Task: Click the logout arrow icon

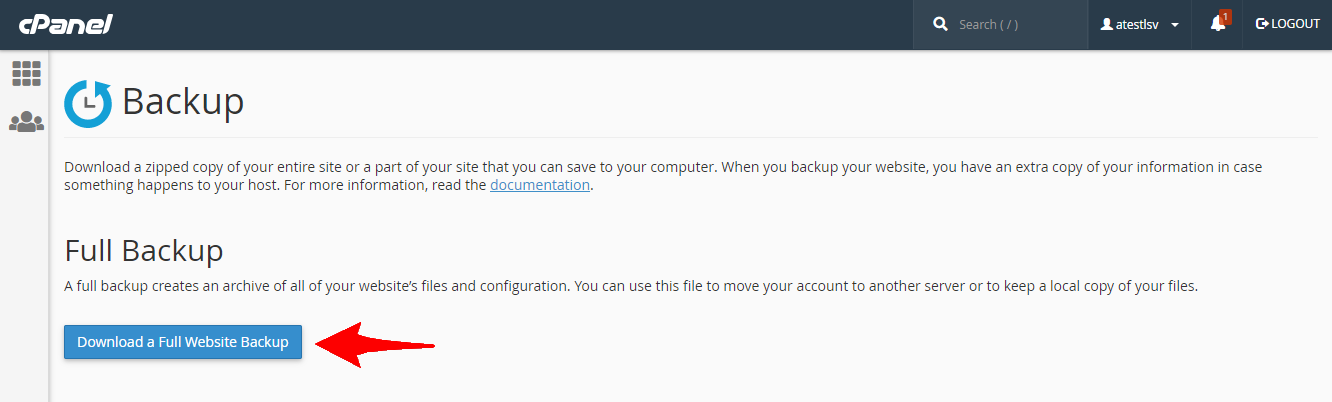Action: click(1262, 24)
